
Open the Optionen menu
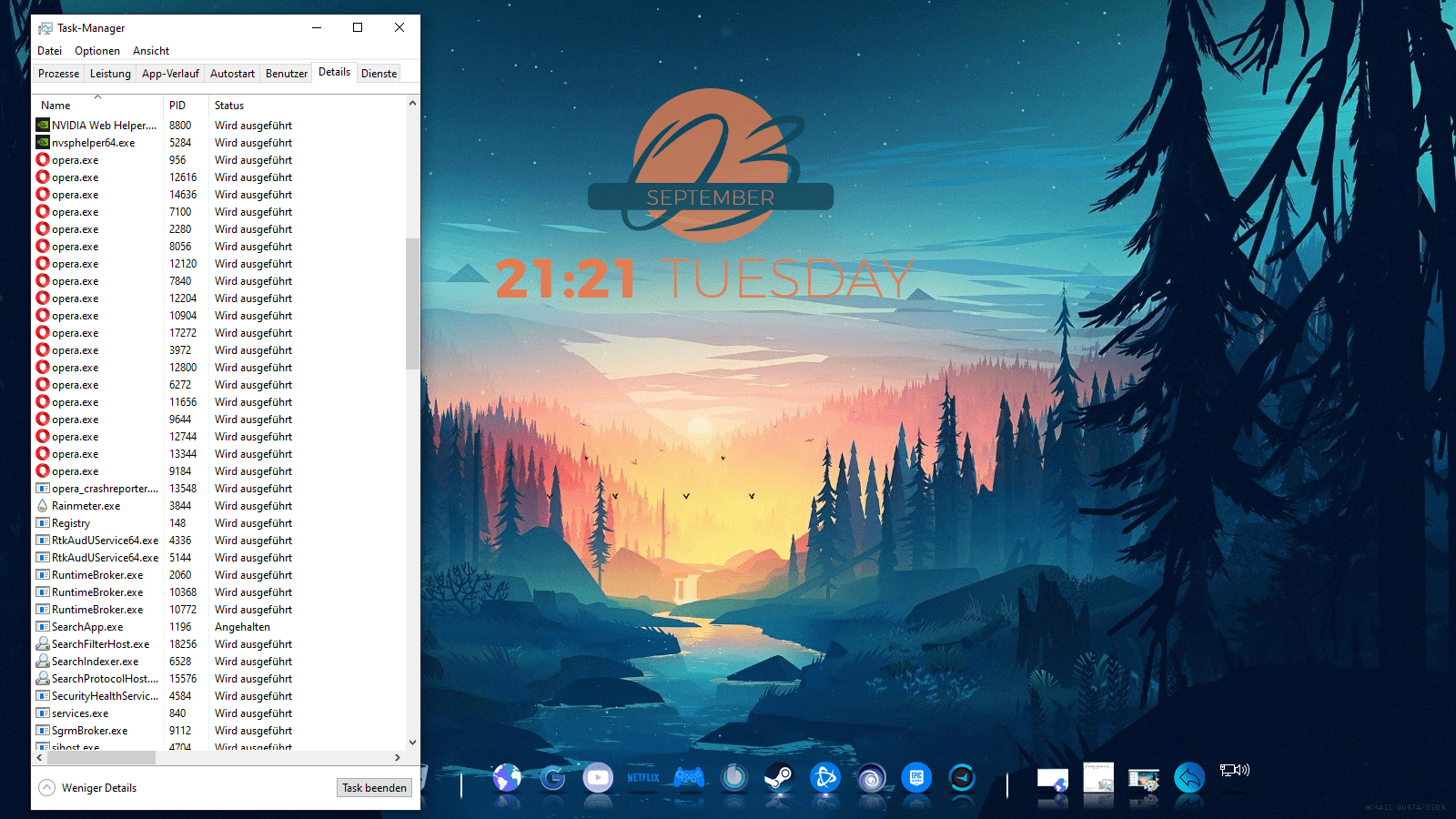(97, 51)
